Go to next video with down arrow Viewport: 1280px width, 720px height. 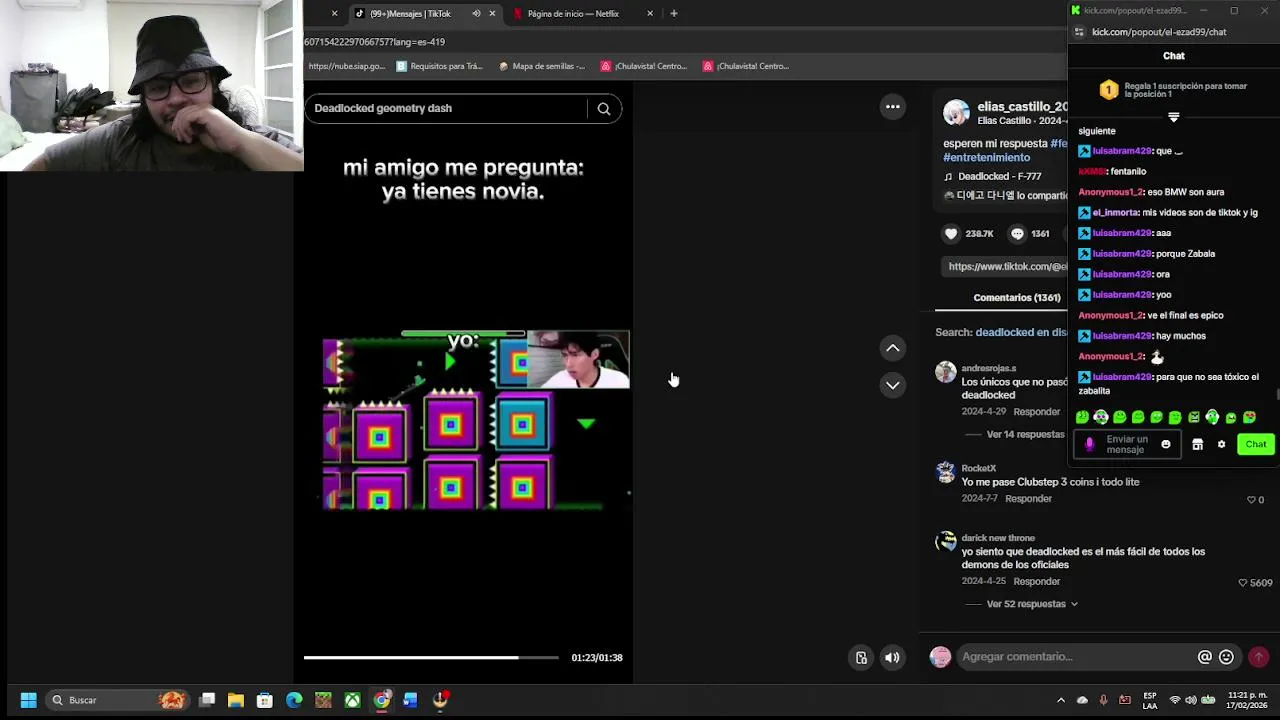[893, 385]
